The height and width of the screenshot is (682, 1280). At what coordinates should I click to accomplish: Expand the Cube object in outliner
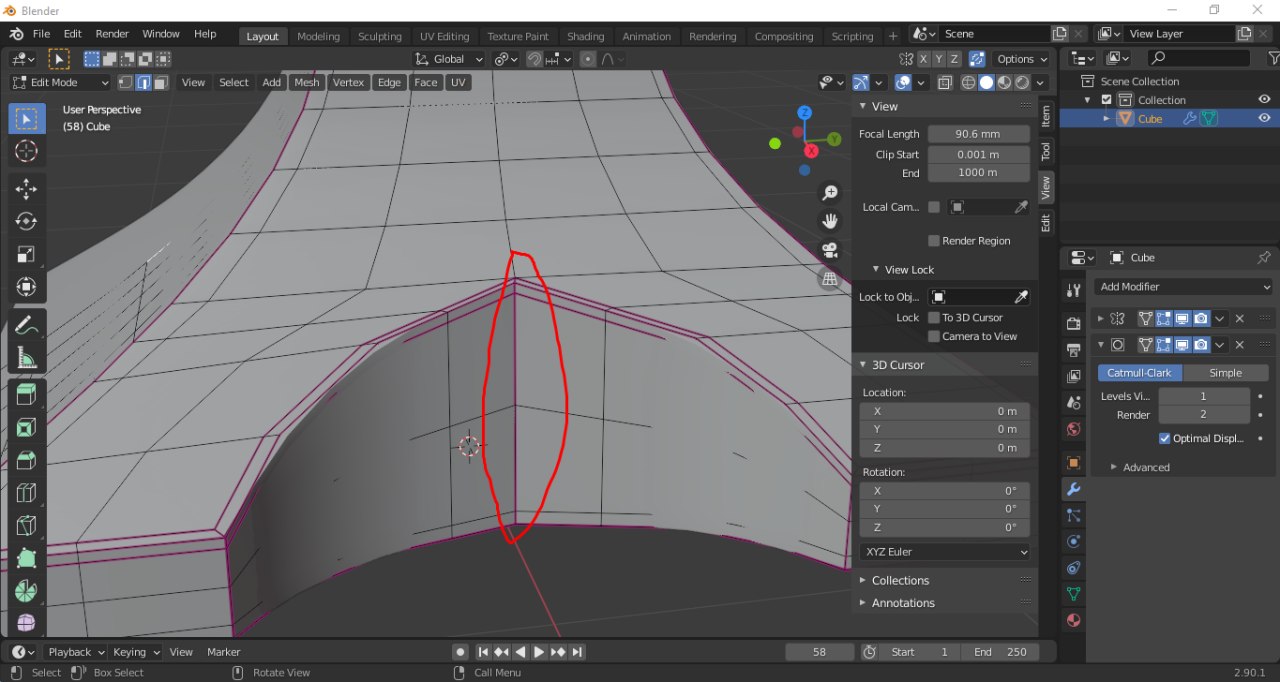(x=1107, y=118)
